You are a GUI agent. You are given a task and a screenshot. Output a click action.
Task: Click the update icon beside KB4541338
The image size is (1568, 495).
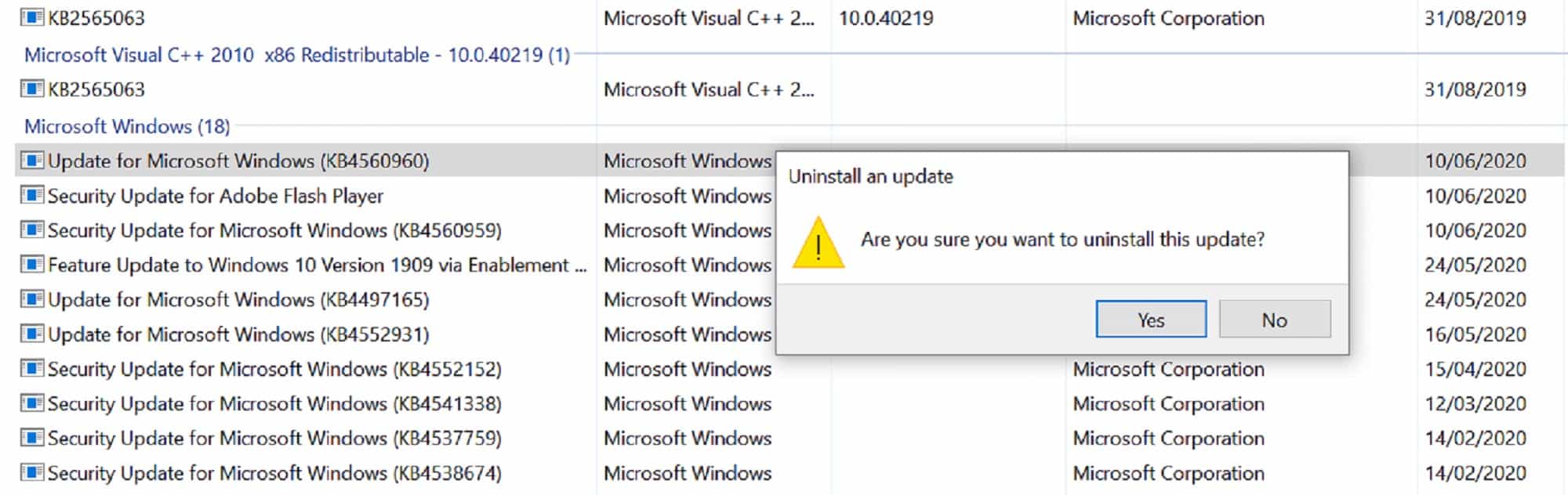[x=33, y=403]
